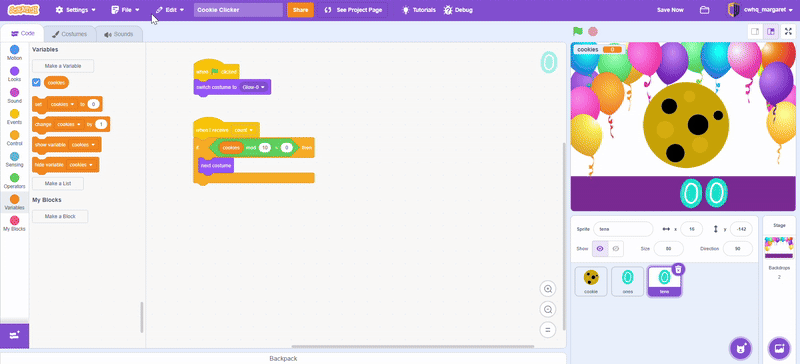Open the add extension button
The image size is (800, 364).
click(14, 335)
